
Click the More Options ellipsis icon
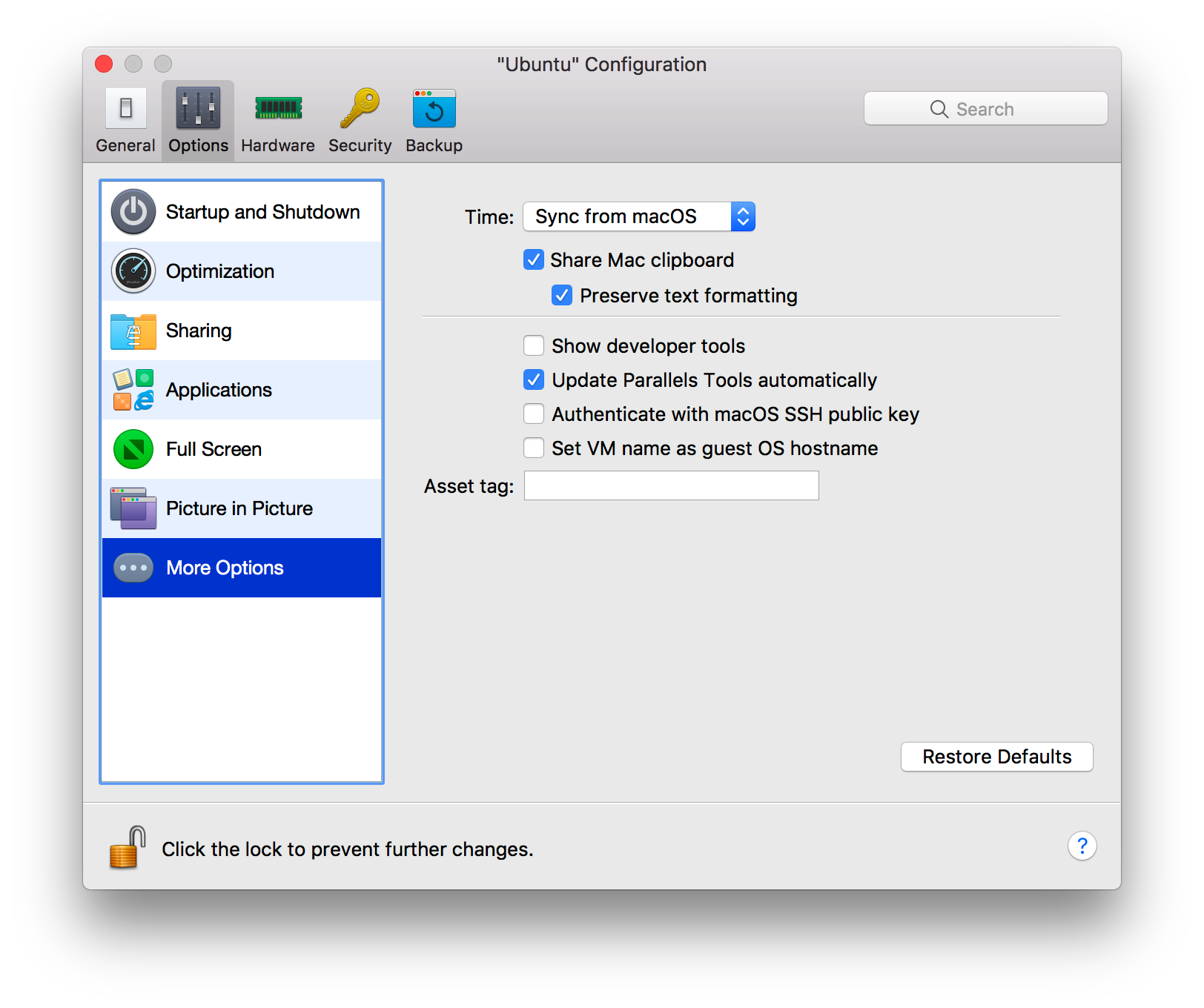click(133, 568)
